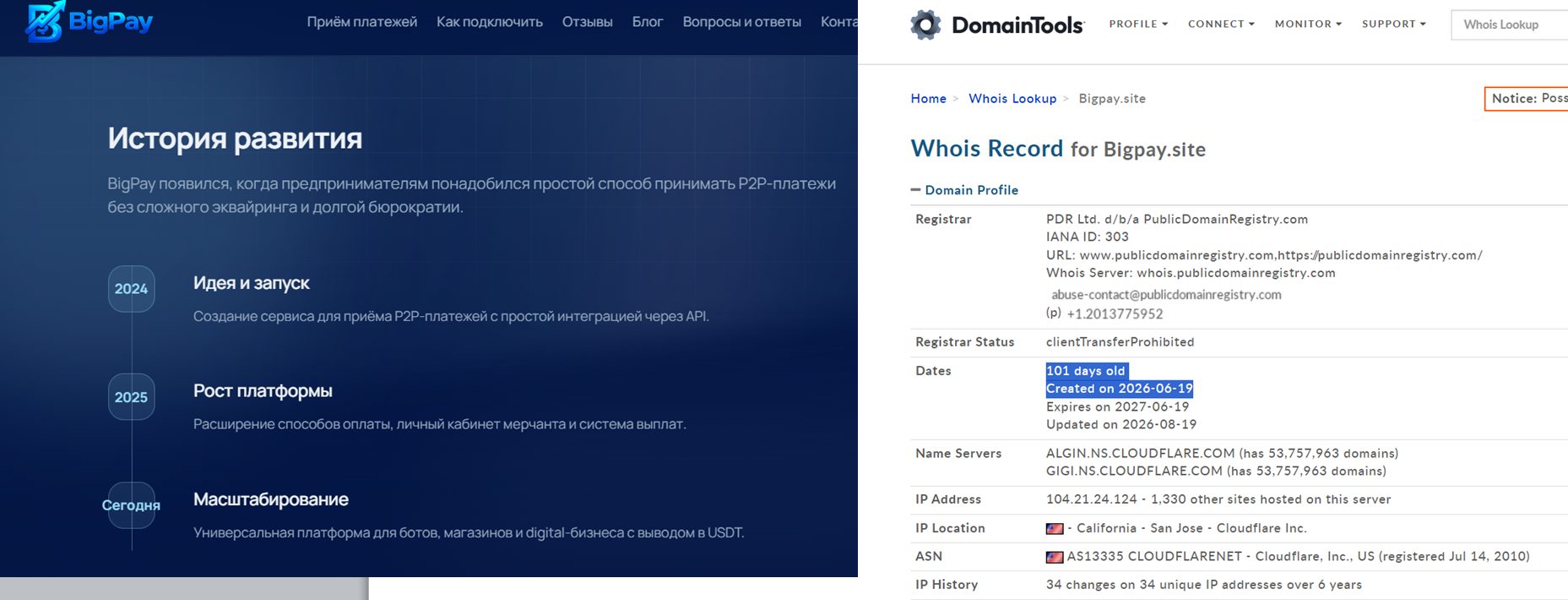
Task: Select the 2025 timeline marker
Action: coord(132,397)
